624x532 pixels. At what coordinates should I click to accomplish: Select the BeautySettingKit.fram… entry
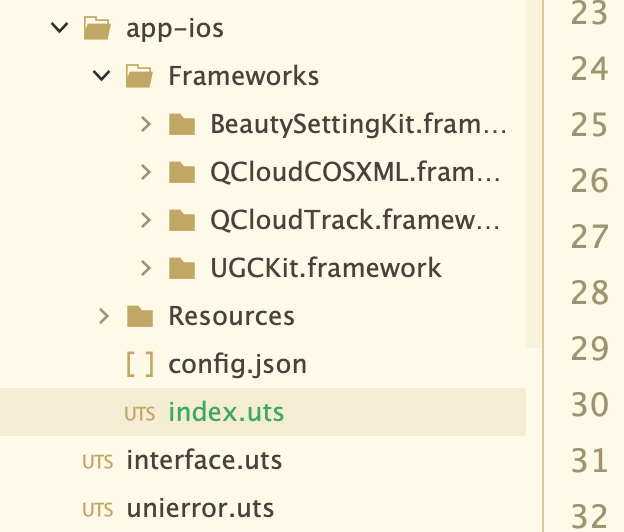[x=358, y=124]
